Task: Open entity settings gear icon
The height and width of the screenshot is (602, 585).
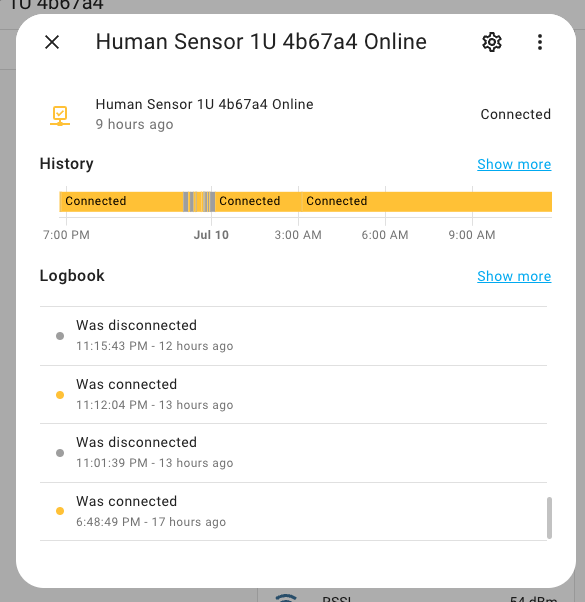Action: (492, 42)
